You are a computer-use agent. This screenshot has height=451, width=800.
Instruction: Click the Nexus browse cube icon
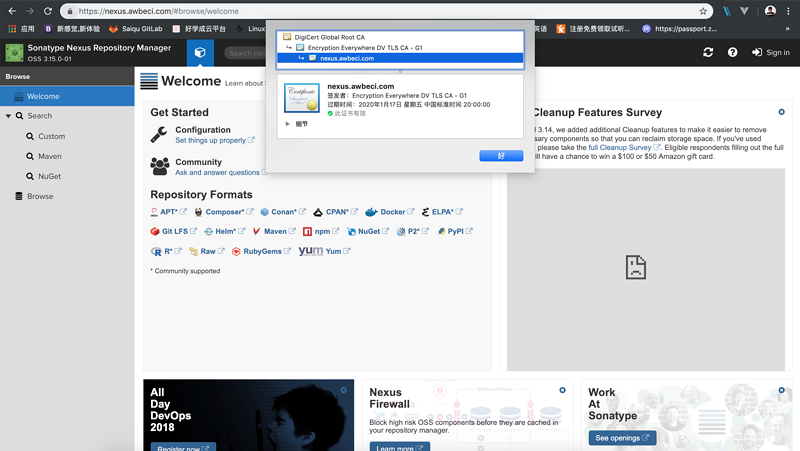[x=200, y=53]
